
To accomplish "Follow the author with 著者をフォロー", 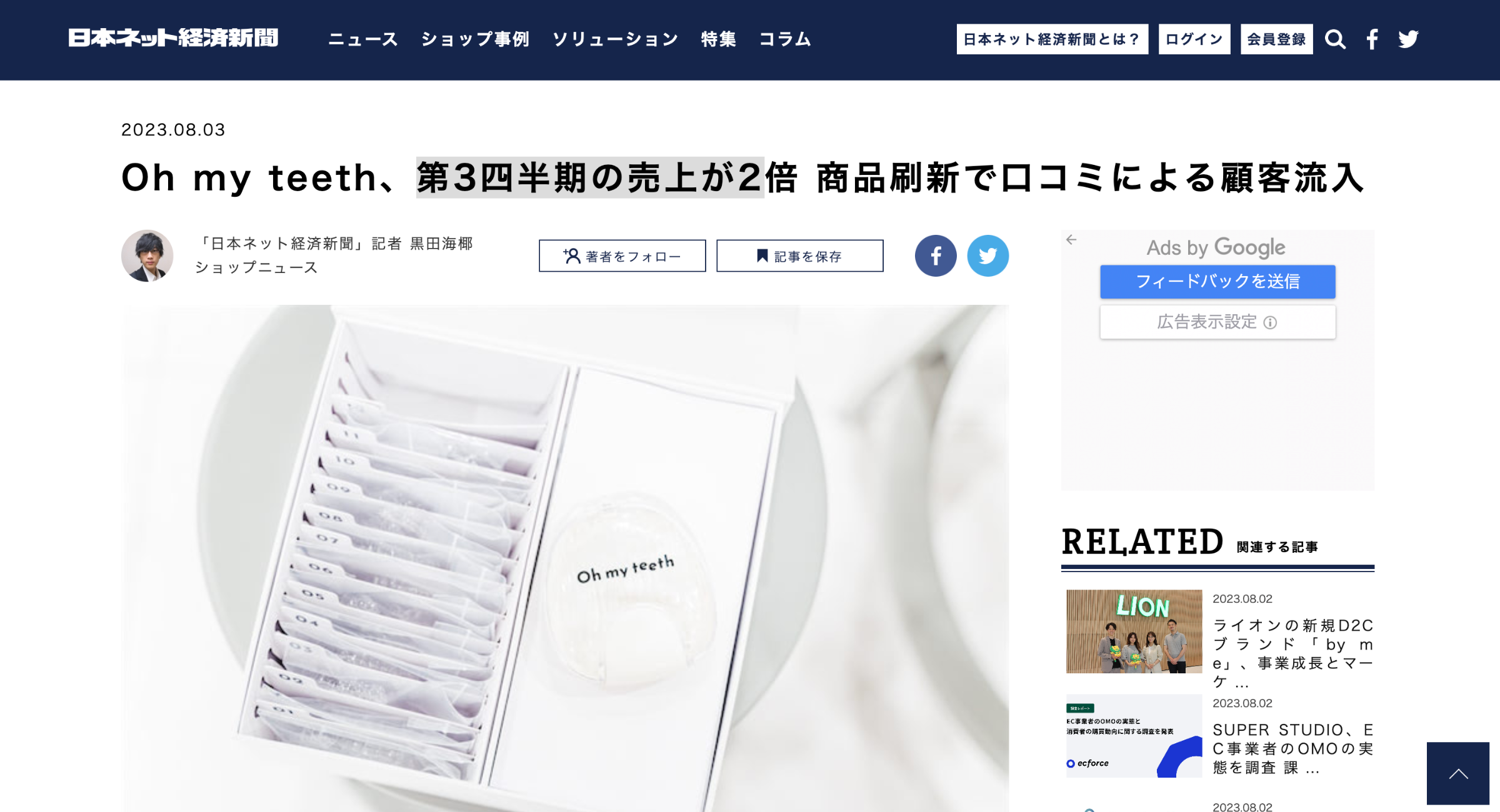I will [x=622, y=256].
